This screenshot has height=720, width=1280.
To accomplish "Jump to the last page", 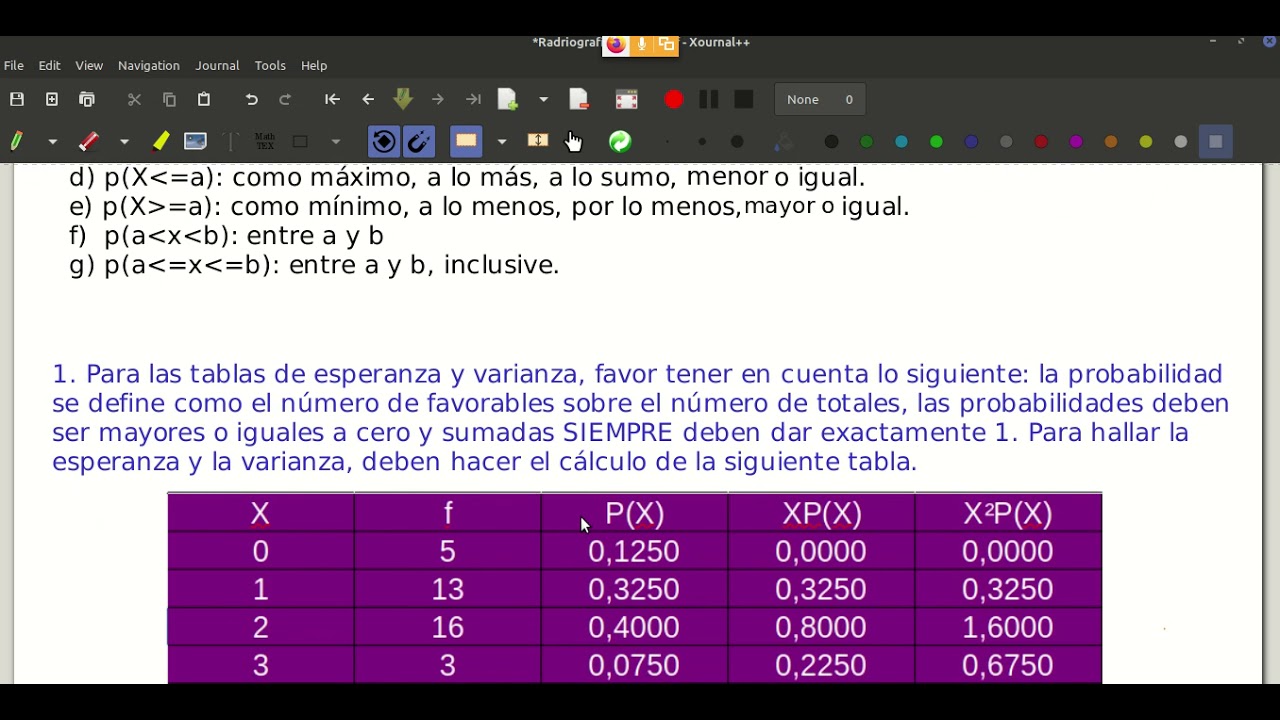I will [x=473, y=99].
